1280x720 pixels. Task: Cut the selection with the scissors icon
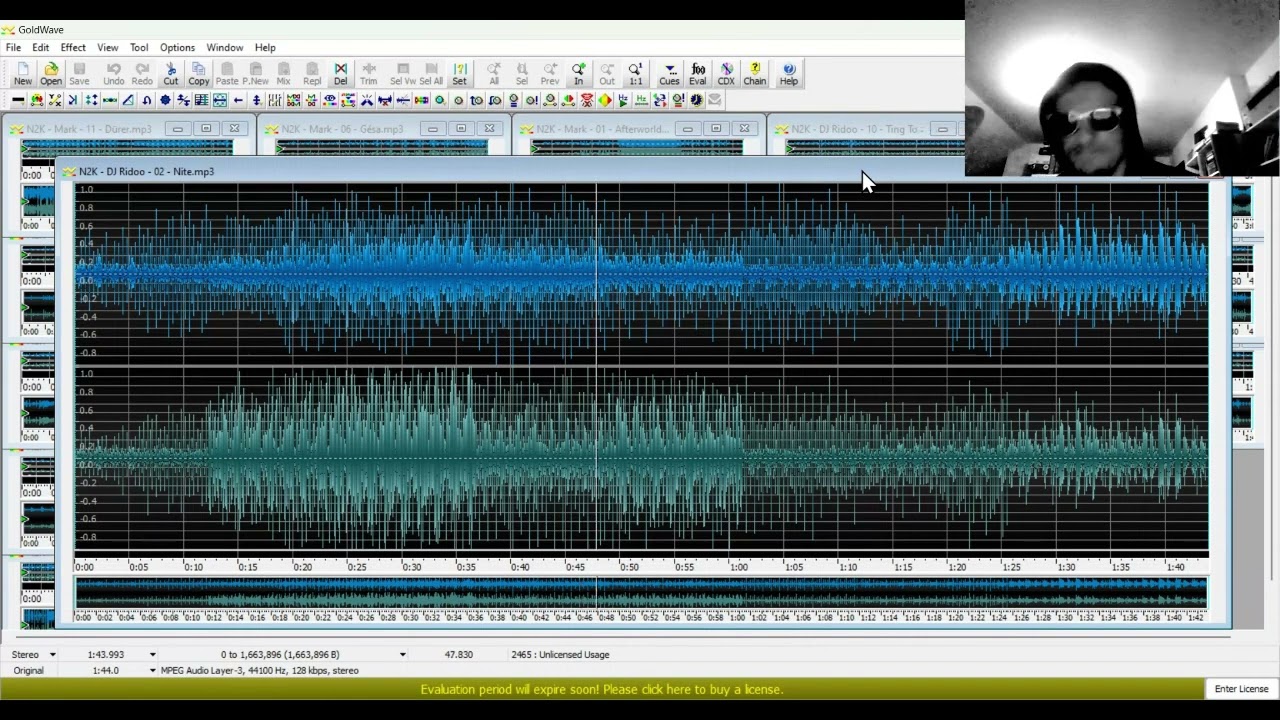(171, 73)
